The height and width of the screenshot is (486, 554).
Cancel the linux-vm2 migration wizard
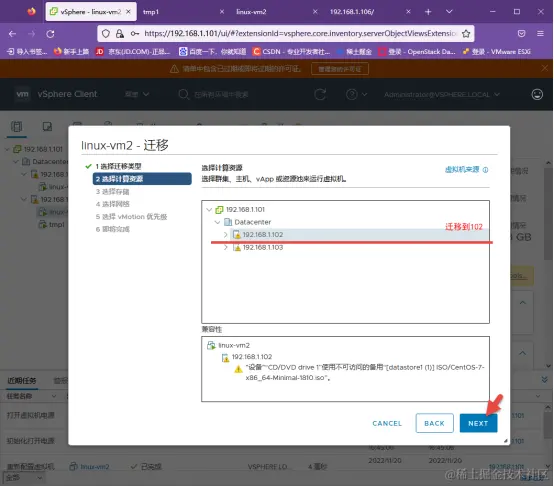(387, 423)
